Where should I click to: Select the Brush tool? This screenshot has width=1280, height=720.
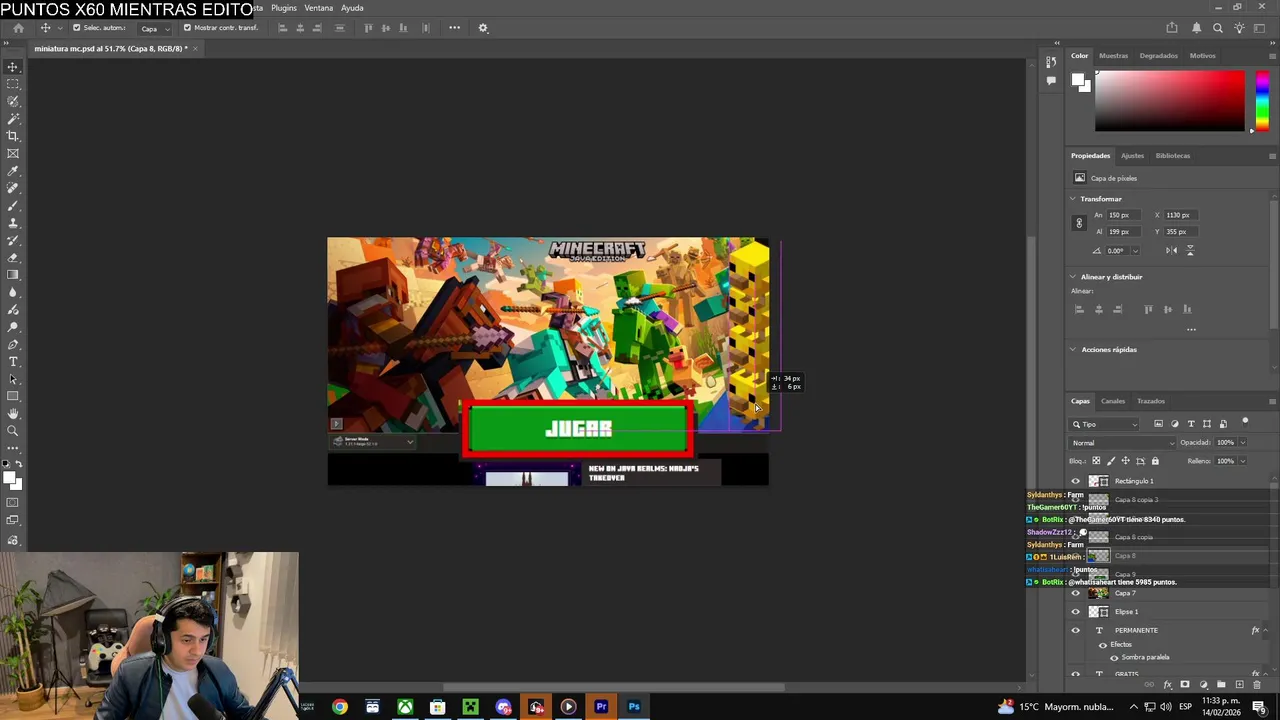click(x=13, y=206)
